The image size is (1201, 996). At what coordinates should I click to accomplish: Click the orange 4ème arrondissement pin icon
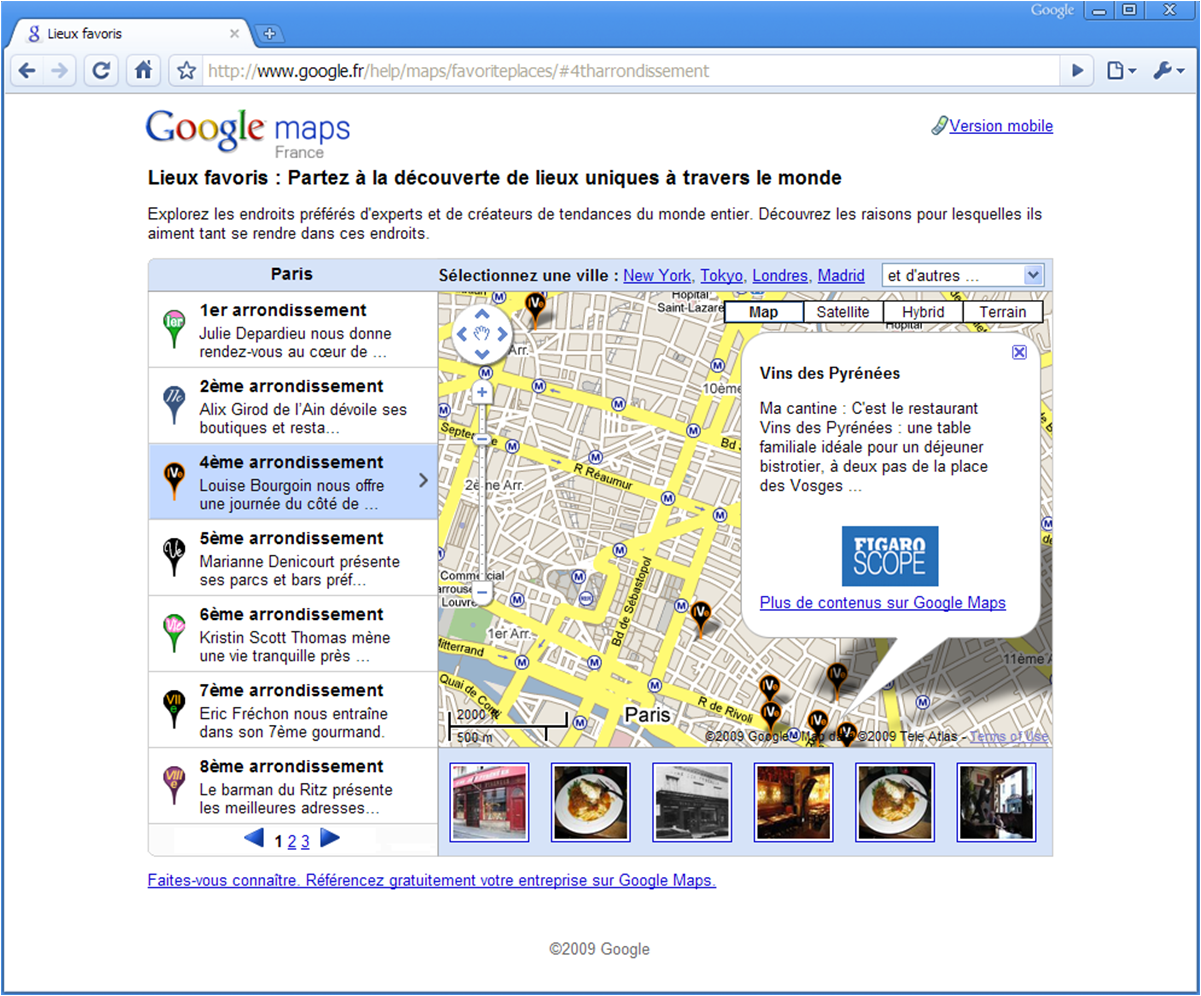174,481
